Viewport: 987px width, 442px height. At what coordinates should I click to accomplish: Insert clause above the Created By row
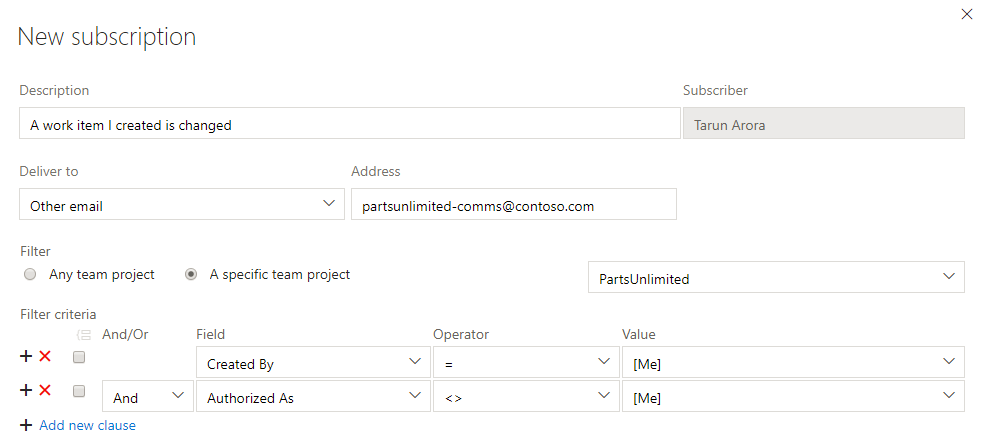click(26, 356)
